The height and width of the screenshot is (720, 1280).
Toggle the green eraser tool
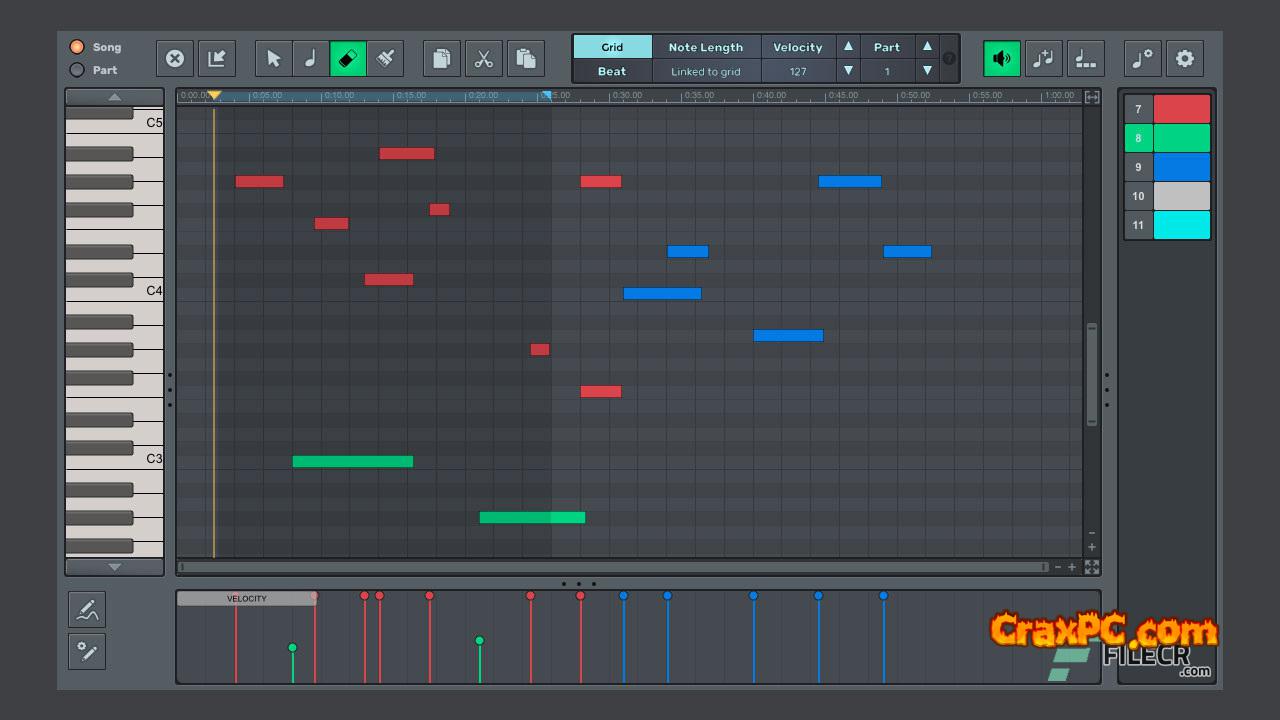pos(348,59)
